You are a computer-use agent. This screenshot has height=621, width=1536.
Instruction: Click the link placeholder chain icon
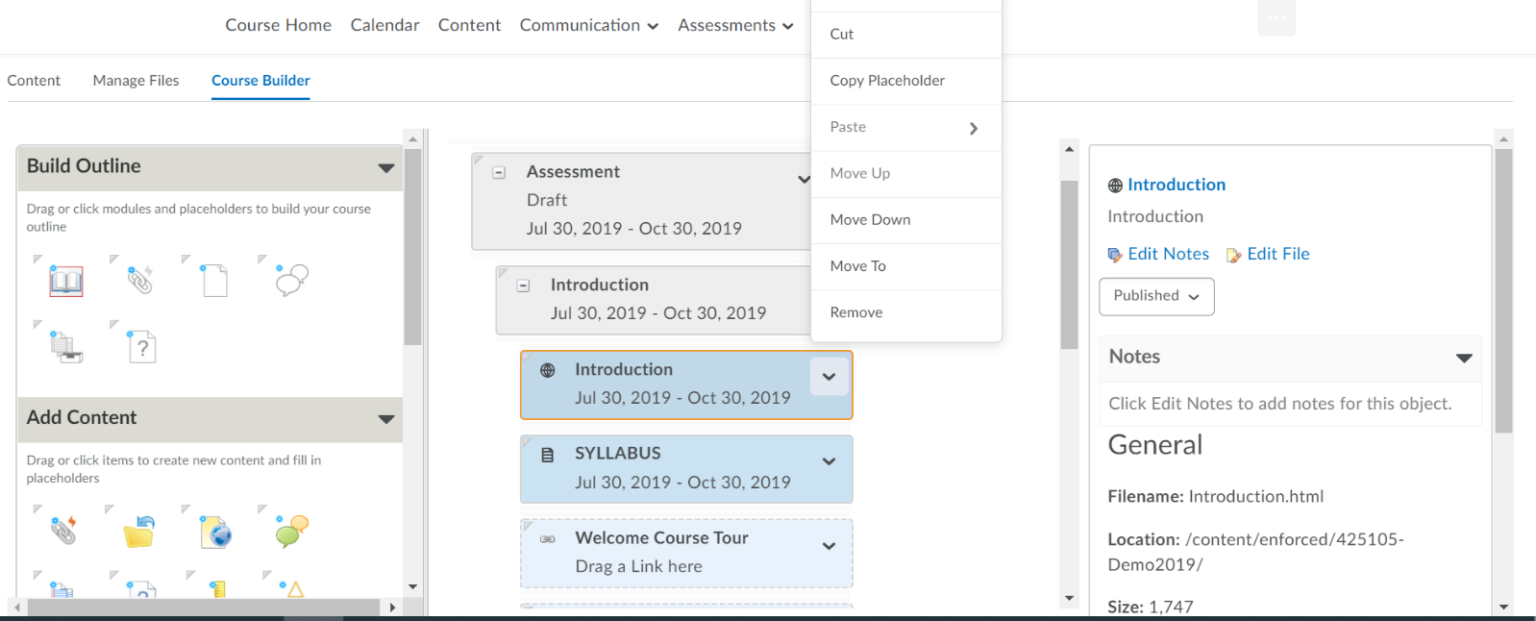tap(140, 280)
